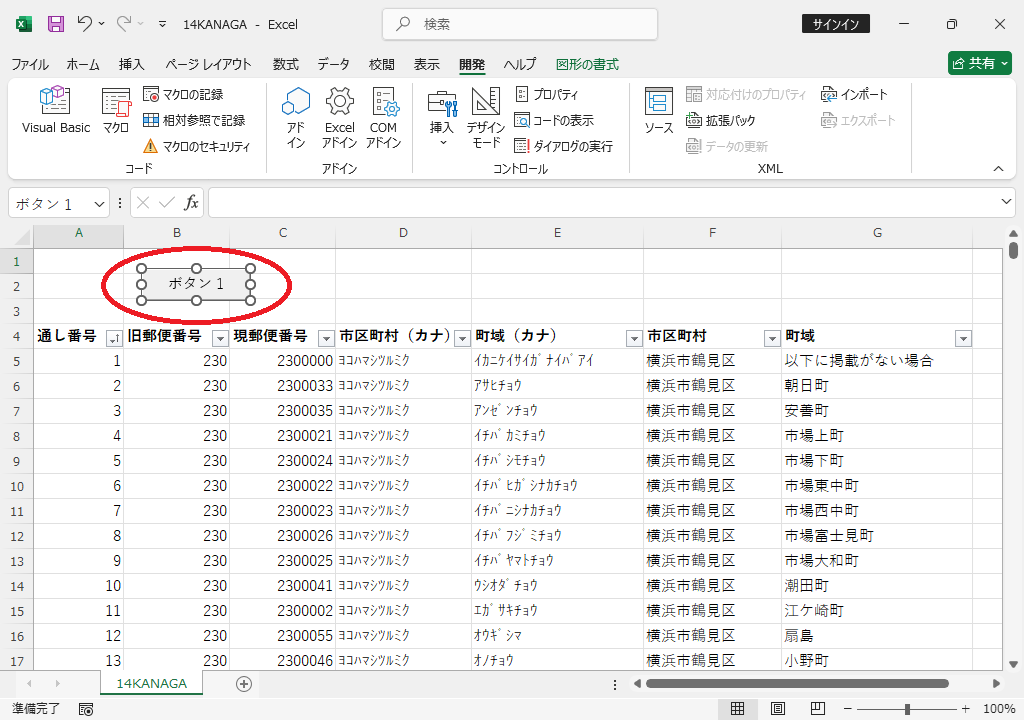Switch to the Insert (挿入) ribbon tab

[131, 64]
